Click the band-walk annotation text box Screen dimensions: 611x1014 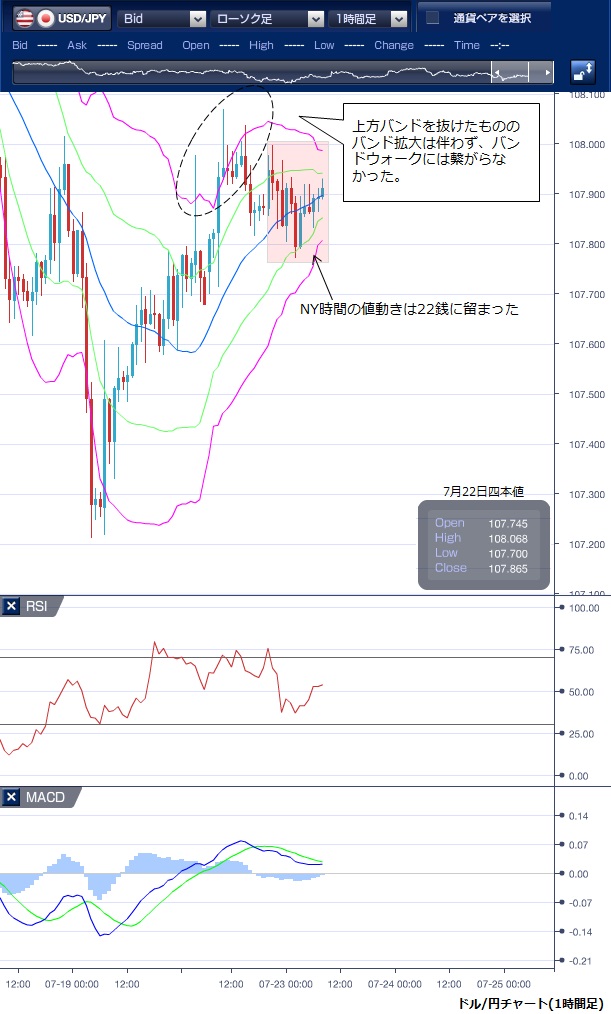pyautogui.click(x=440, y=151)
